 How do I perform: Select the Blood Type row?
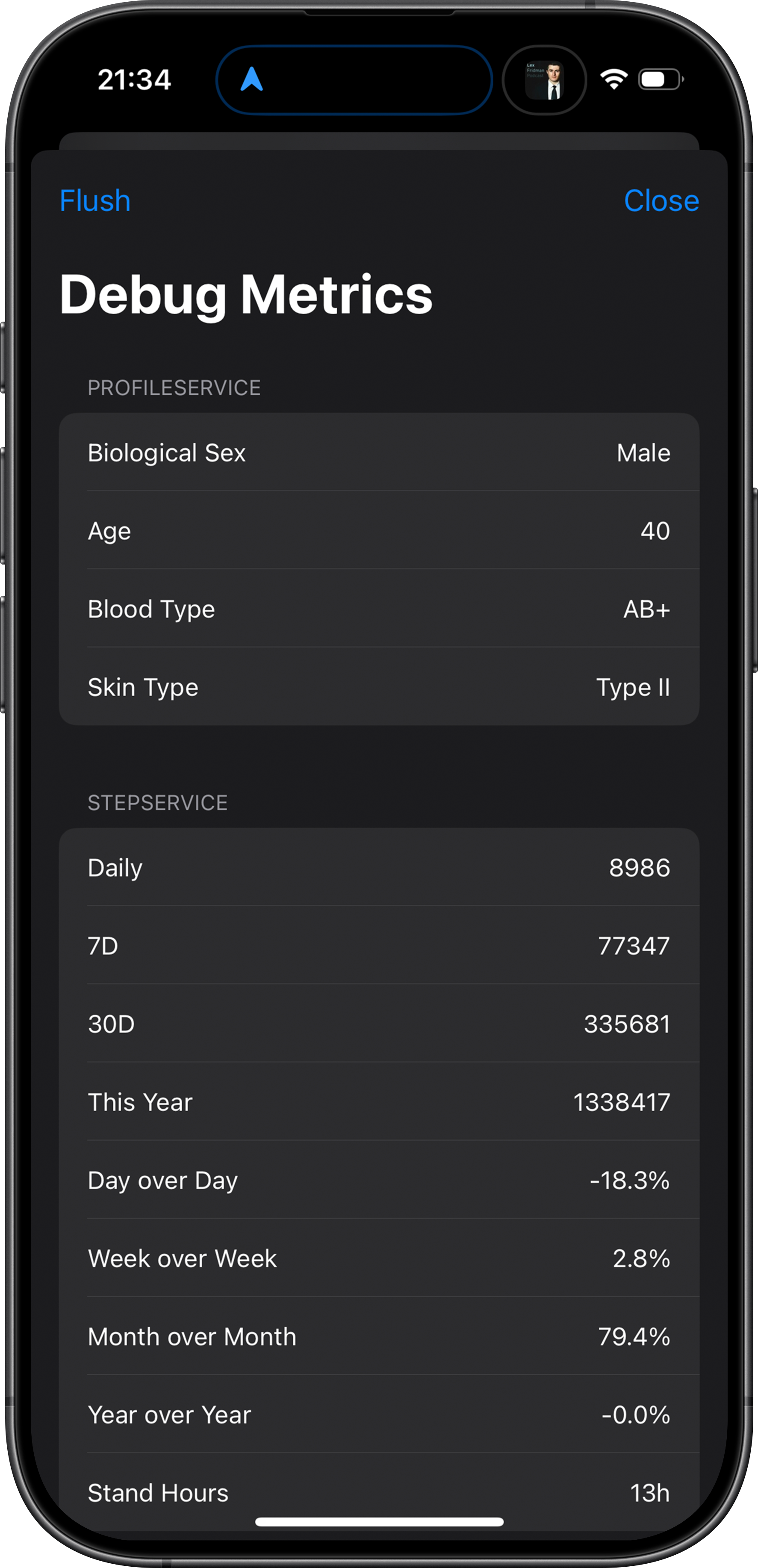[378, 609]
